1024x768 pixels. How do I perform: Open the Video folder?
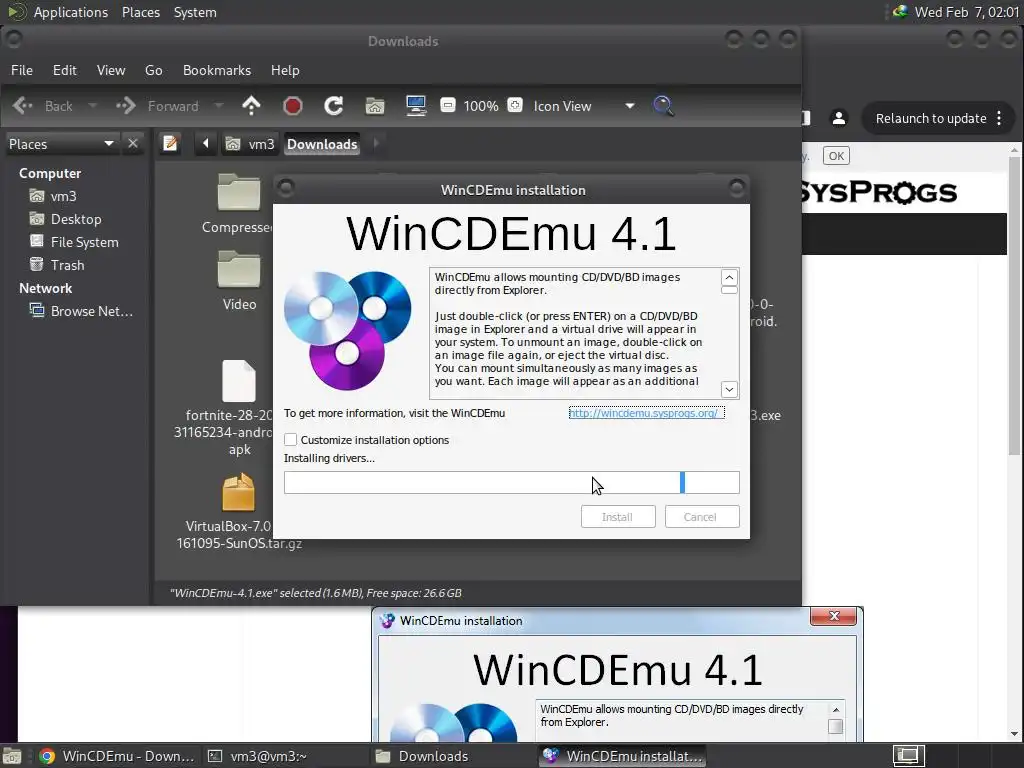pyautogui.click(x=239, y=281)
